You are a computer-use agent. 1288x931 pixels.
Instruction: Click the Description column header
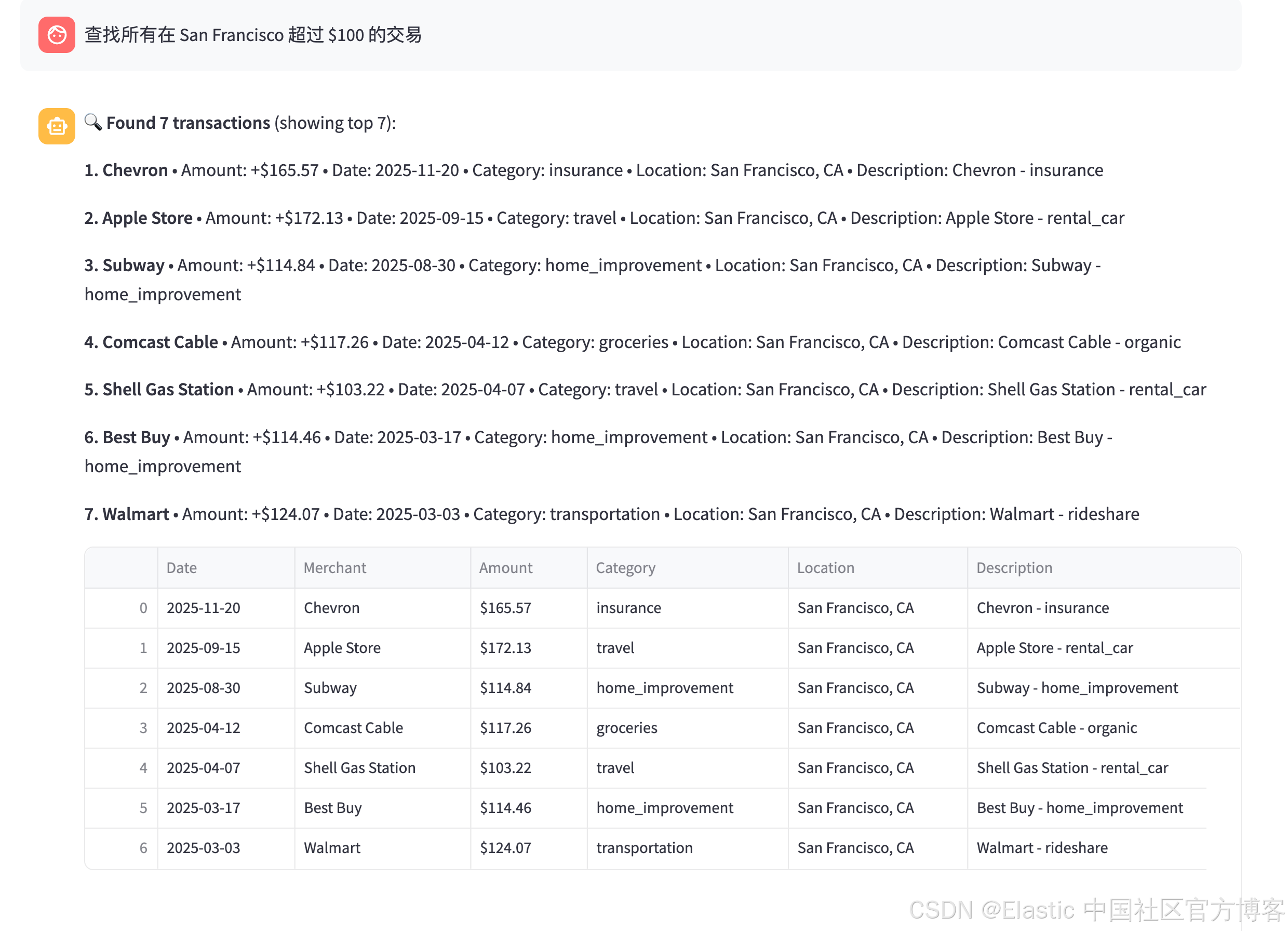[1104, 568]
